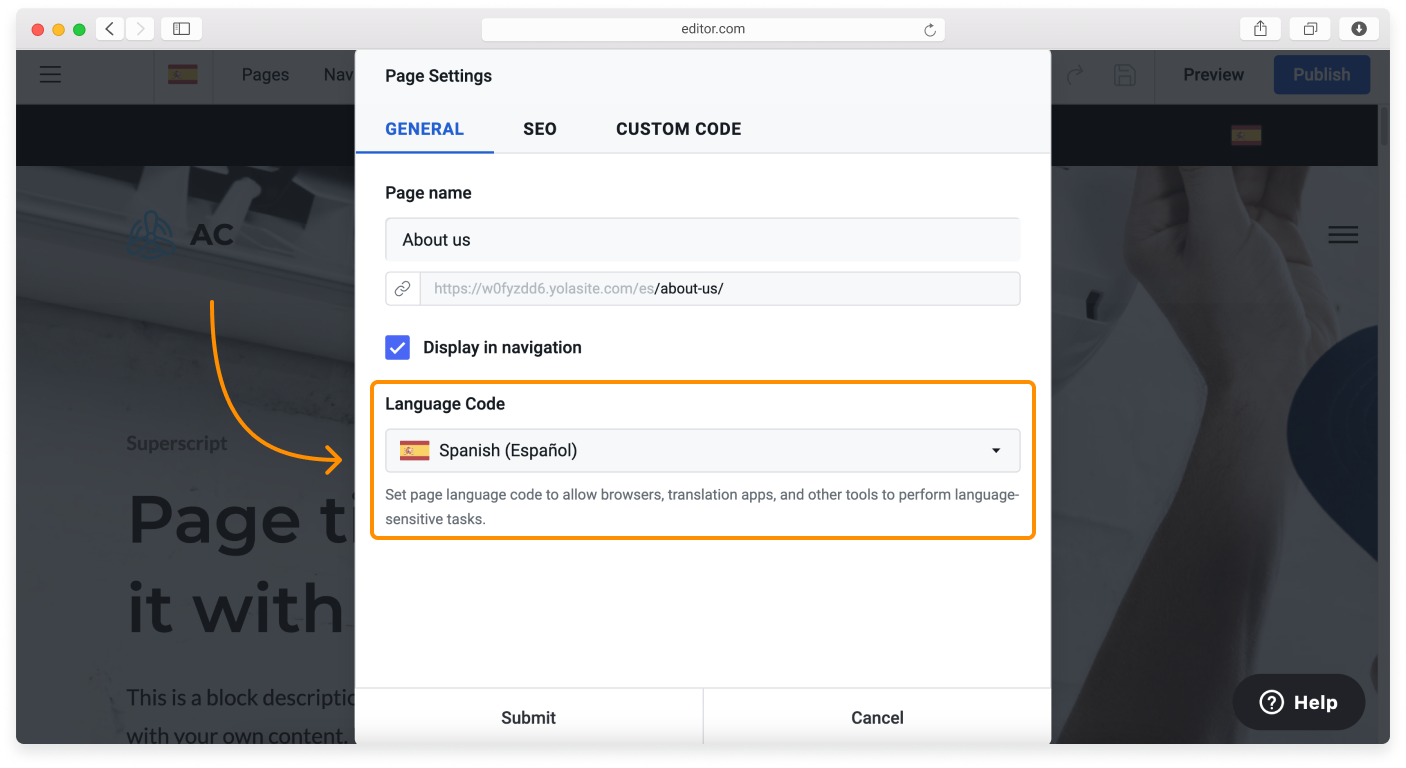Click Publish button
The image size is (1406, 768).
(1322, 75)
